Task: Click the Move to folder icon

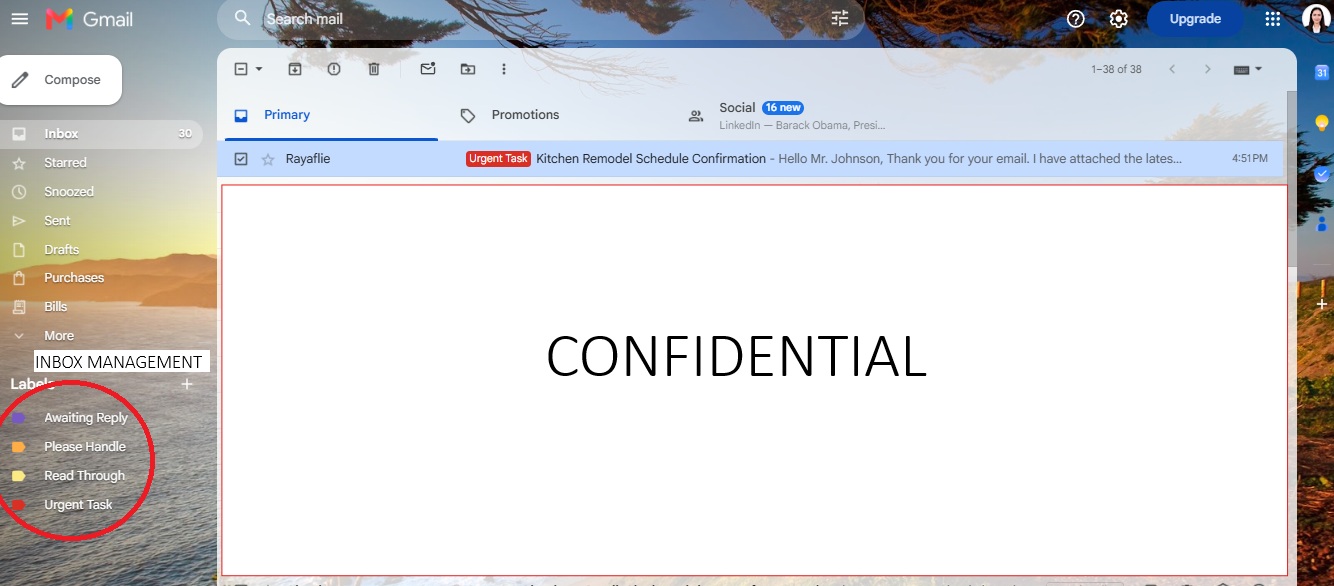Action: [468, 69]
